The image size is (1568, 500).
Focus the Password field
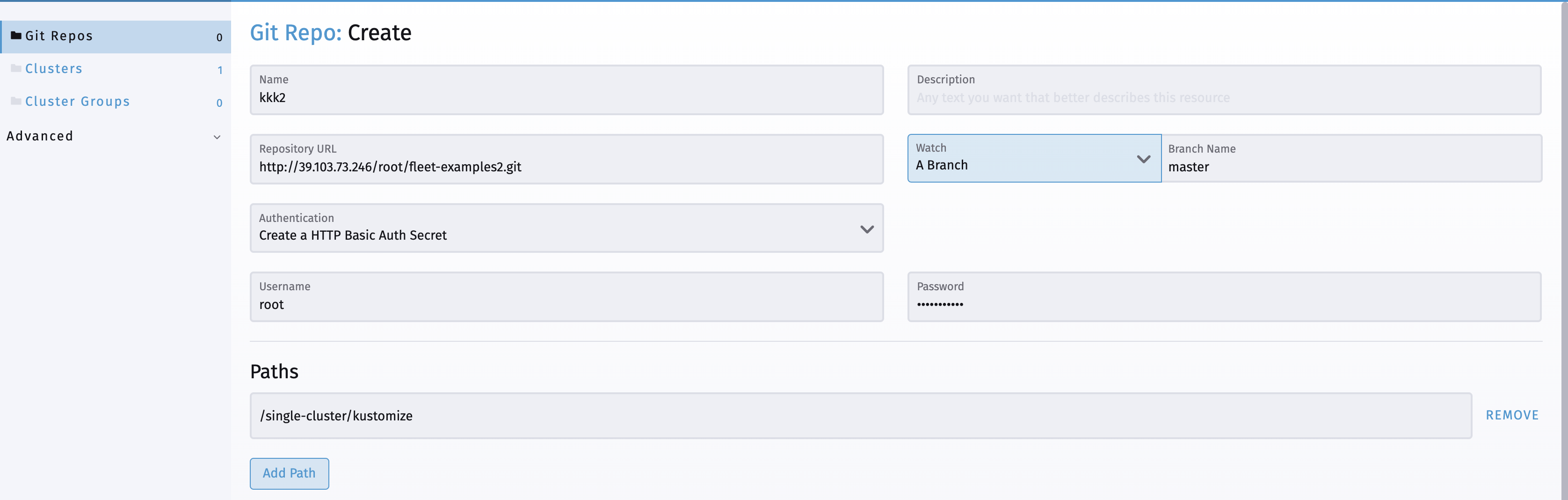tap(1224, 297)
